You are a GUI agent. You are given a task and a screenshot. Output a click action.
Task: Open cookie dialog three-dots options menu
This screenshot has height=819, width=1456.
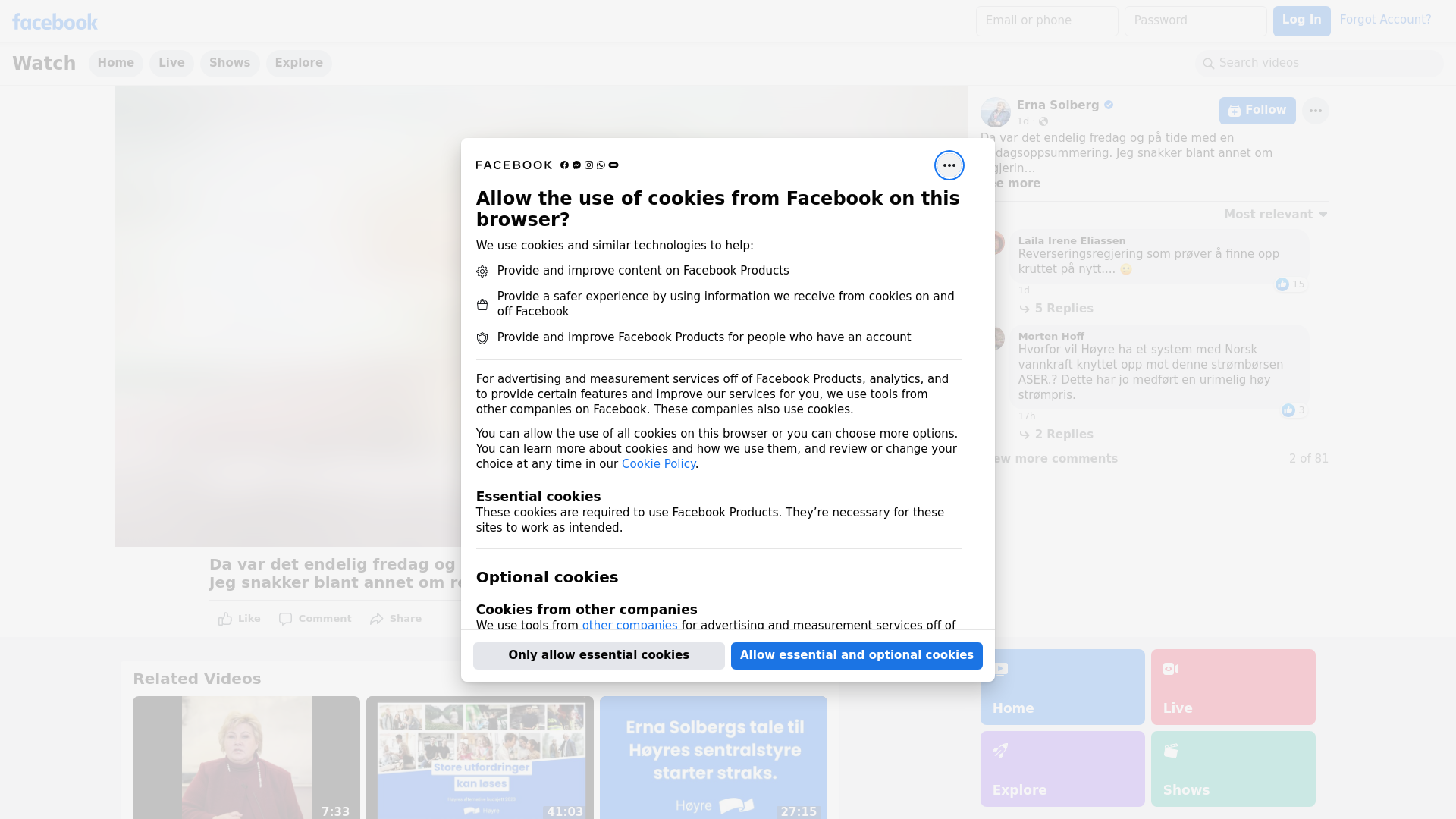949,165
